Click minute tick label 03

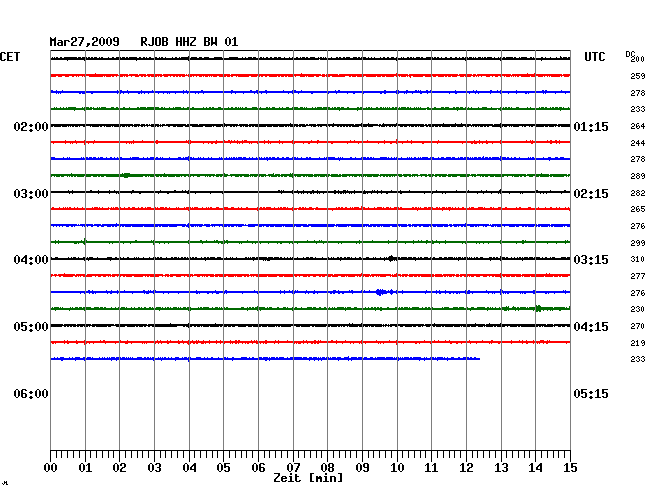coord(155,468)
